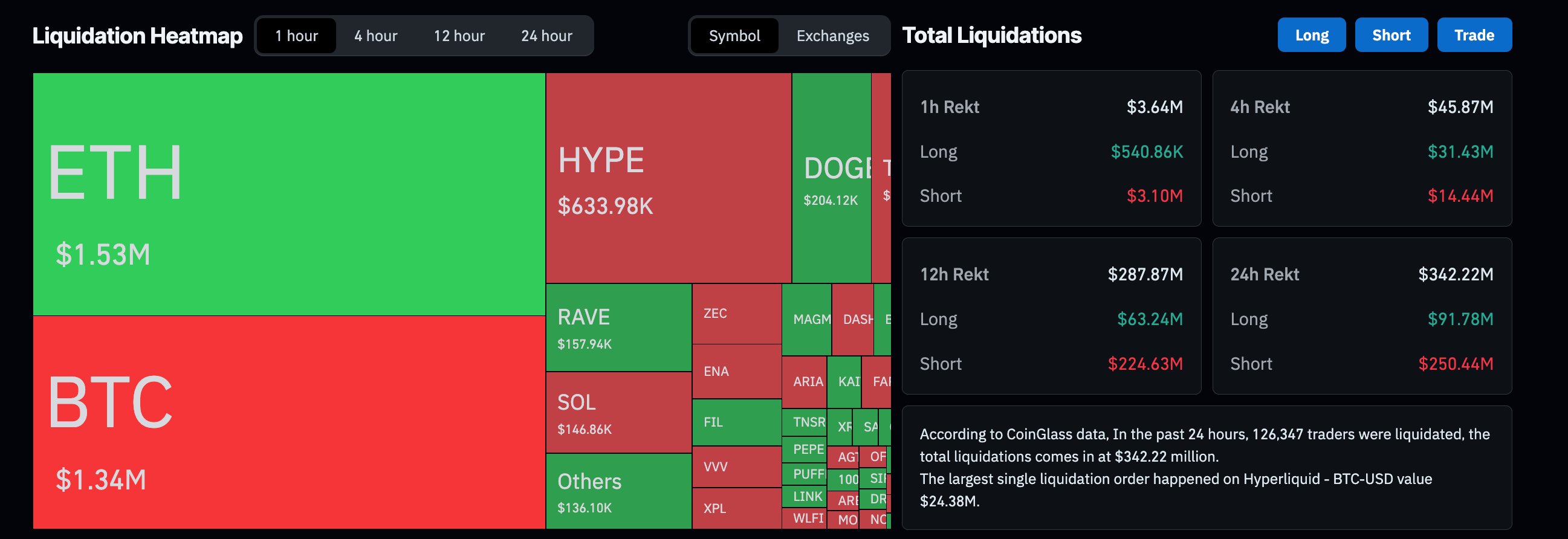Viewport: 1568px width, 539px height.
Task: Click the SOL $146.86K tile
Action: (618, 413)
